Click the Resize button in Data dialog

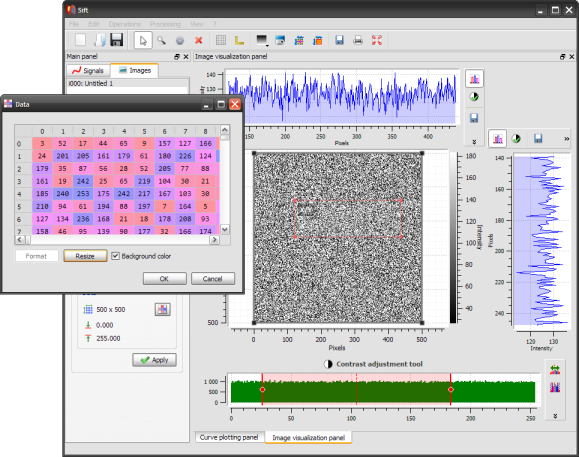click(85, 256)
